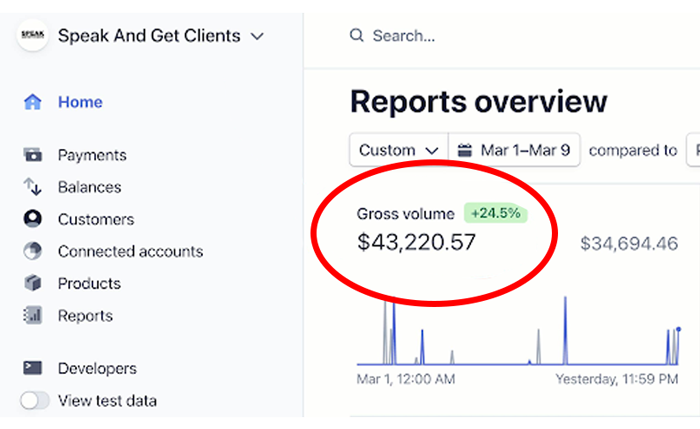Click the +24.5% green change badge

point(494,214)
